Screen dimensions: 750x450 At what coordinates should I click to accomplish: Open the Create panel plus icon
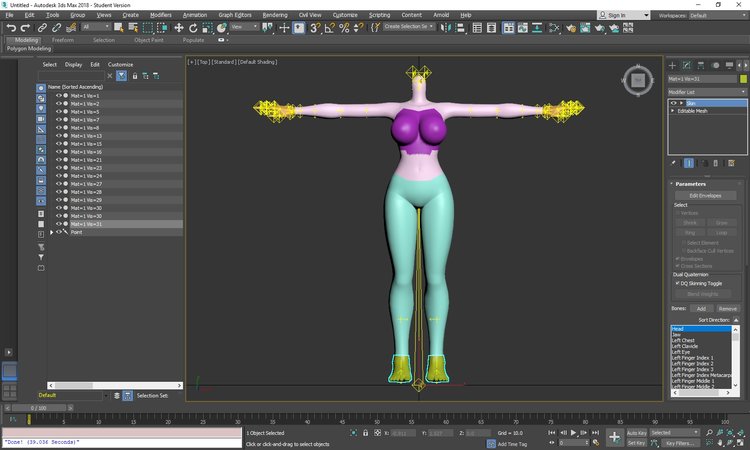pos(672,66)
